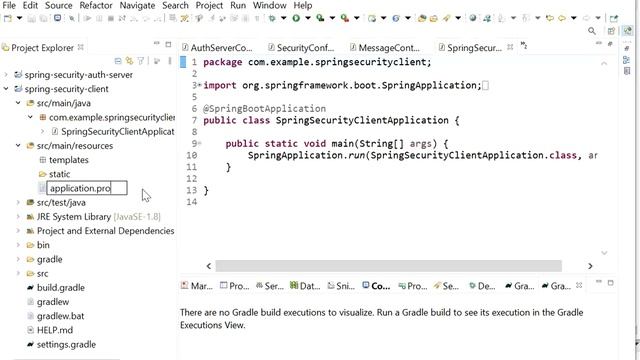Image resolution: width=640 pixels, height=360 pixels.
Task: Expand the JRE System Library node
Action: point(18,217)
